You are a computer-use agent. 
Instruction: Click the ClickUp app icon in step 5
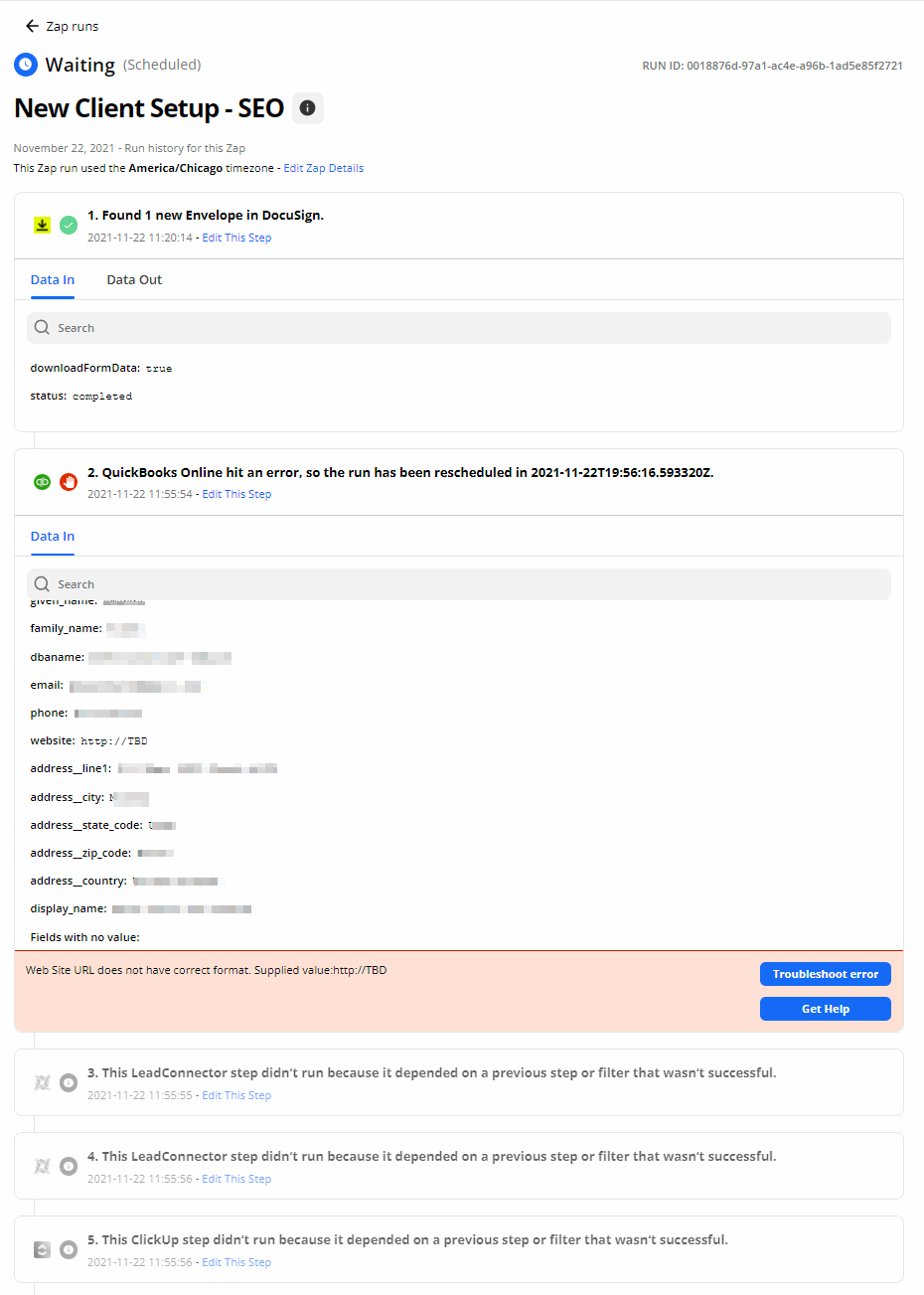pyautogui.click(x=42, y=1249)
